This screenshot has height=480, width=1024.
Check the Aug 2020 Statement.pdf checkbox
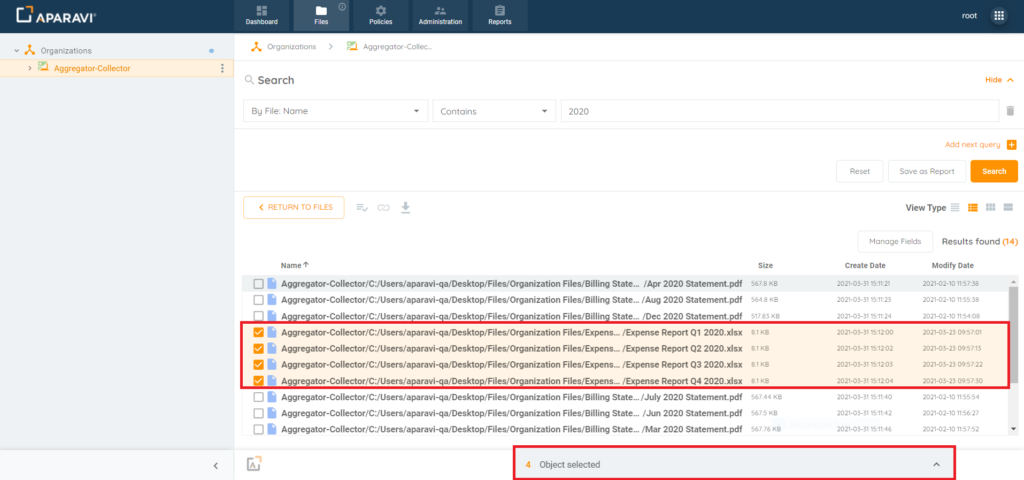point(259,300)
